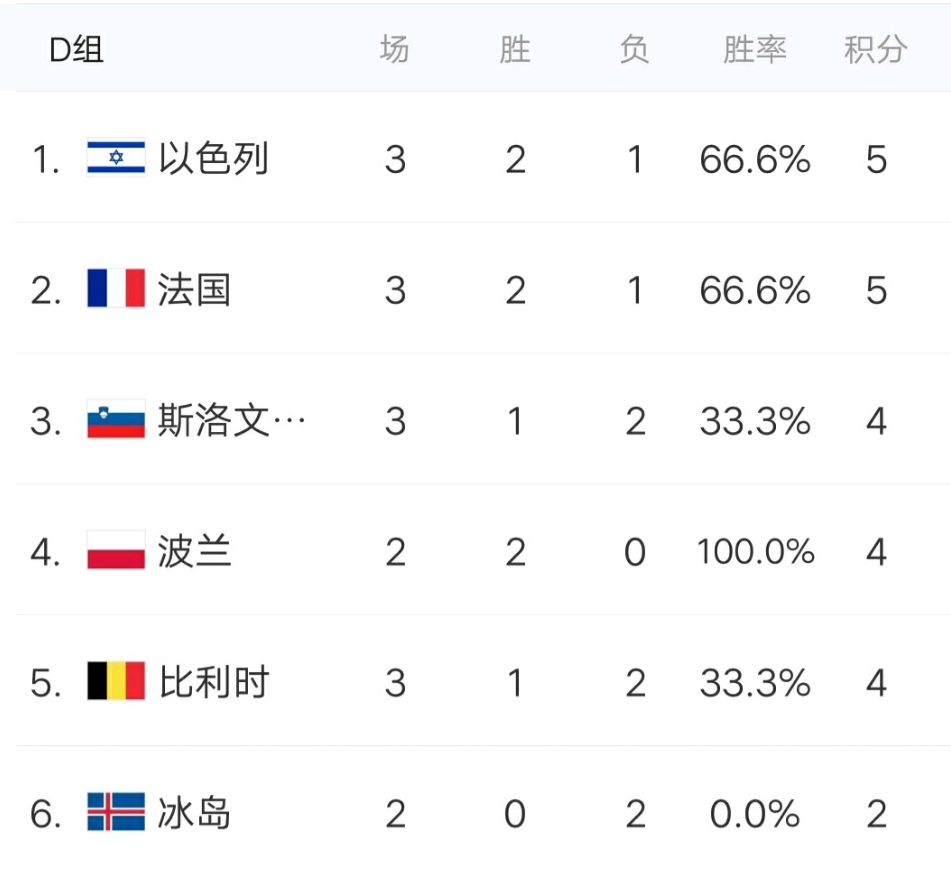Sort by the 负 column header
The width and height of the screenshot is (951, 875).
point(635,49)
